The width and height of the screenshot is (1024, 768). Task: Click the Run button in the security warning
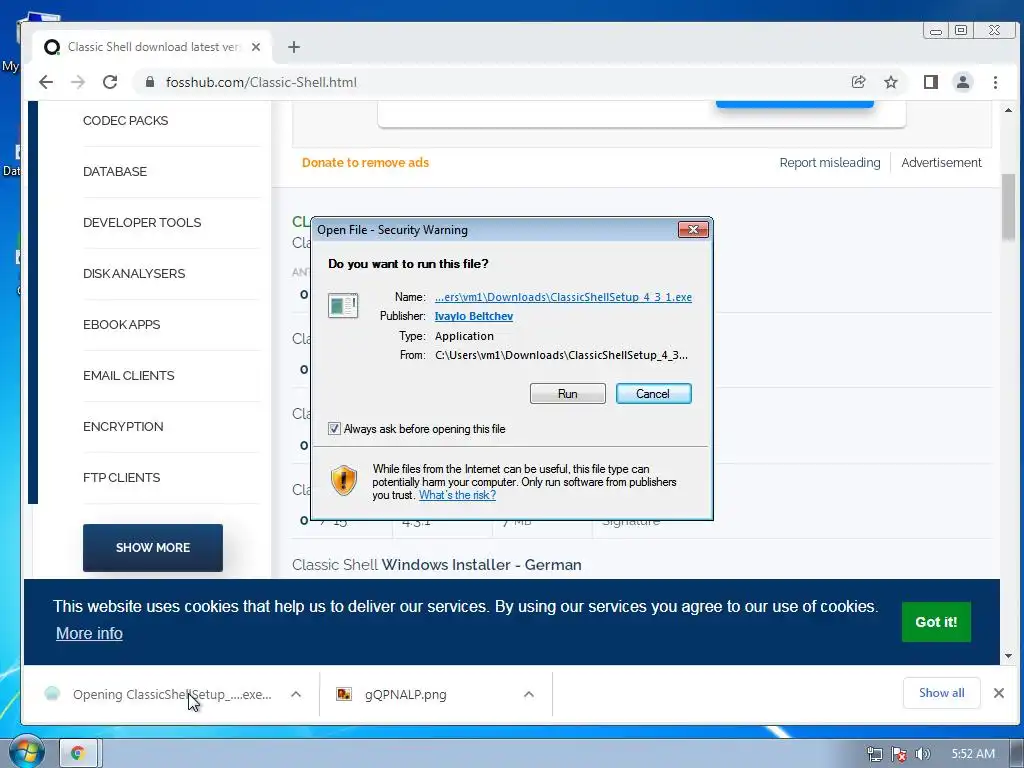(x=568, y=394)
